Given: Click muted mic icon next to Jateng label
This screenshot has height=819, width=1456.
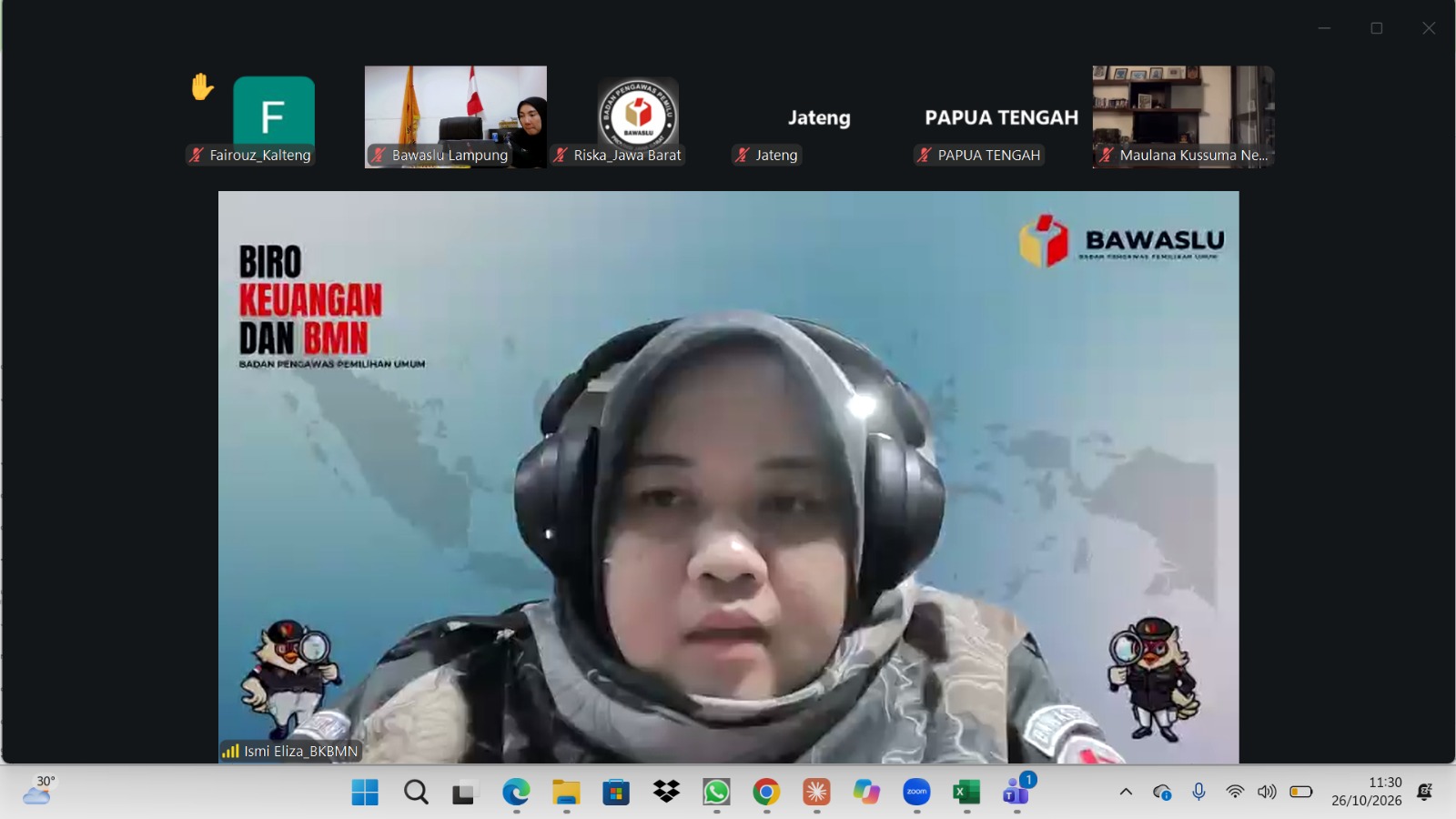Looking at the screenshot, I should point(743,155).
